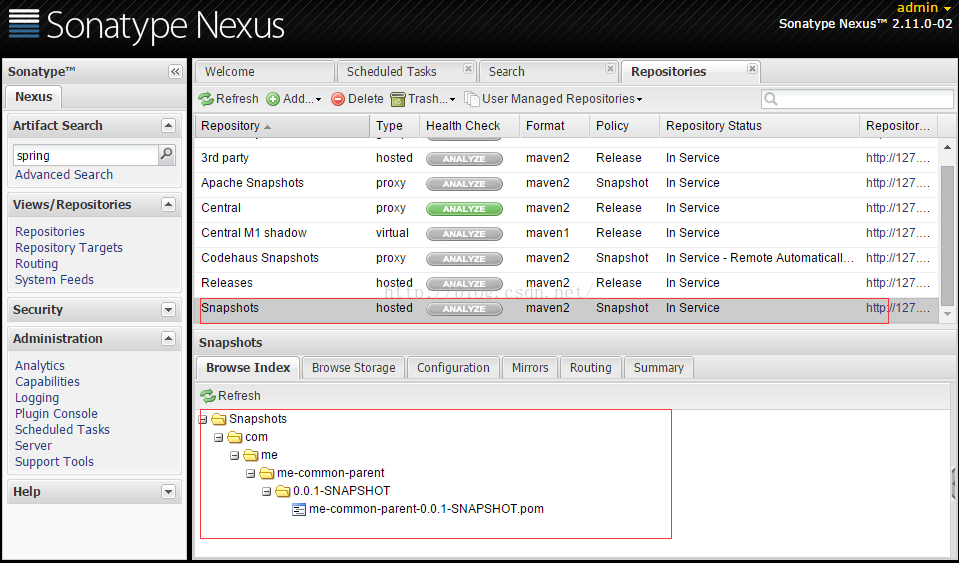Collapse the Sonatype side panel
This screenshot has height=563, width=959.
175,72
